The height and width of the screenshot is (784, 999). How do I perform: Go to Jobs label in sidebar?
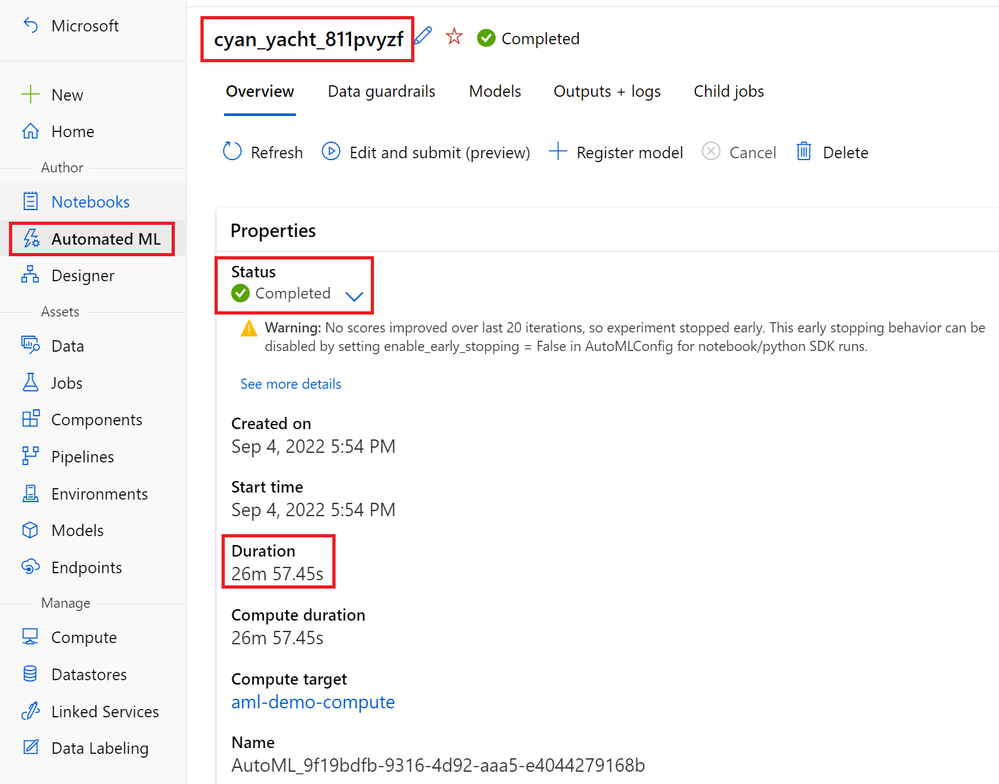(x=67, y=383)
